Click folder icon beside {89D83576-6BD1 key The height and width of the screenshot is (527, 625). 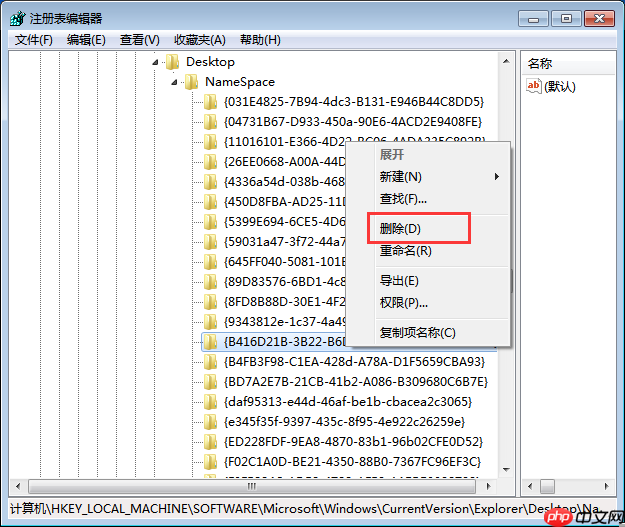pyautogui.click(x=210, y=282)
